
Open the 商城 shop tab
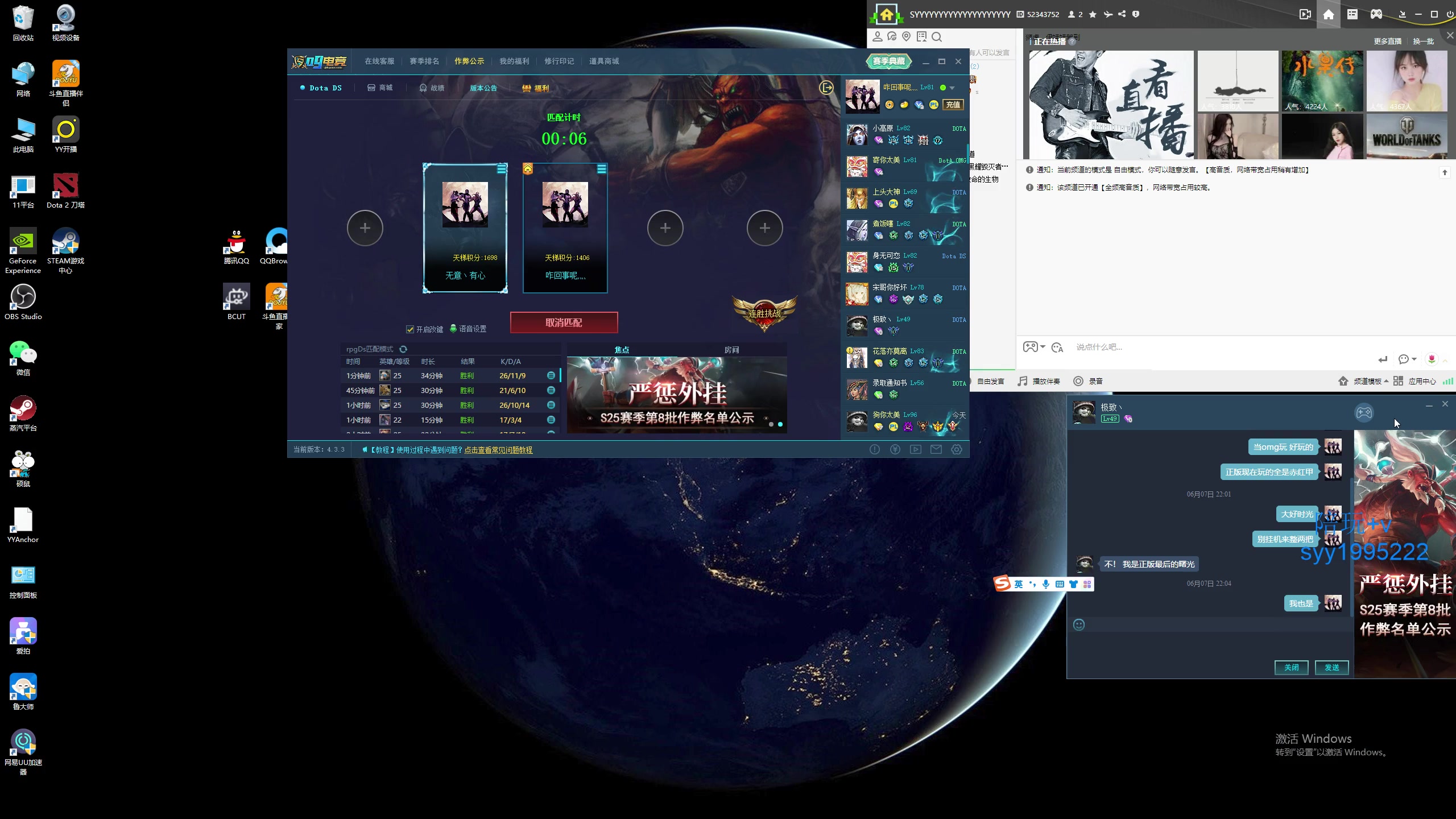(380, 88)
